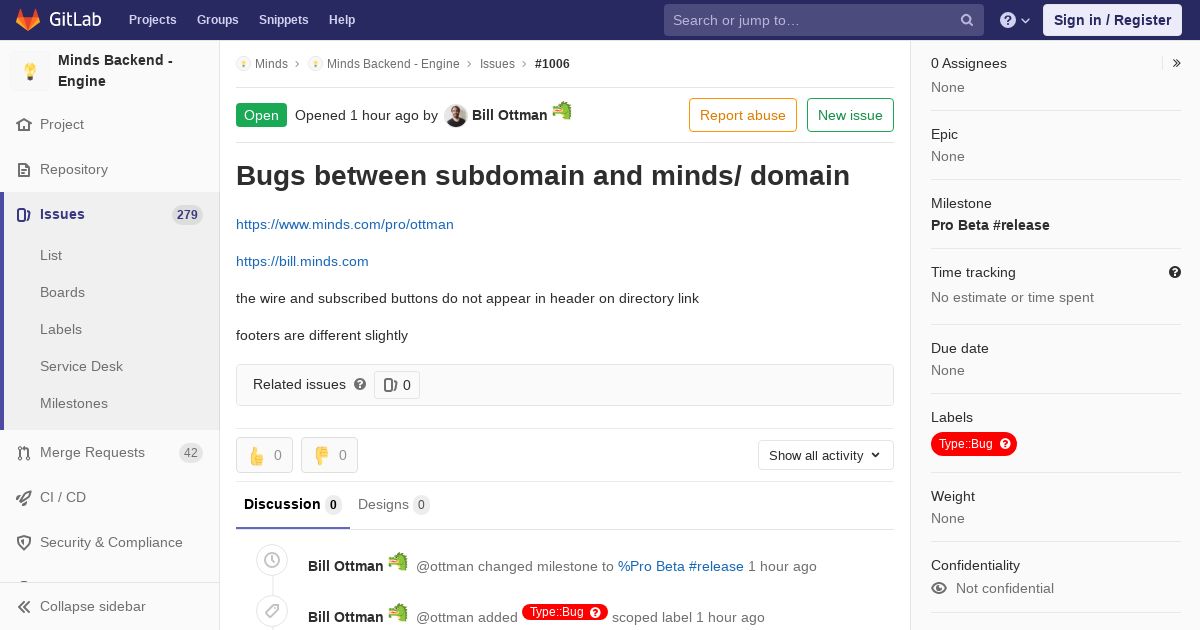Open Security & Compliance shield icon
Viewport: 1200px width, 630px height.
24,543
